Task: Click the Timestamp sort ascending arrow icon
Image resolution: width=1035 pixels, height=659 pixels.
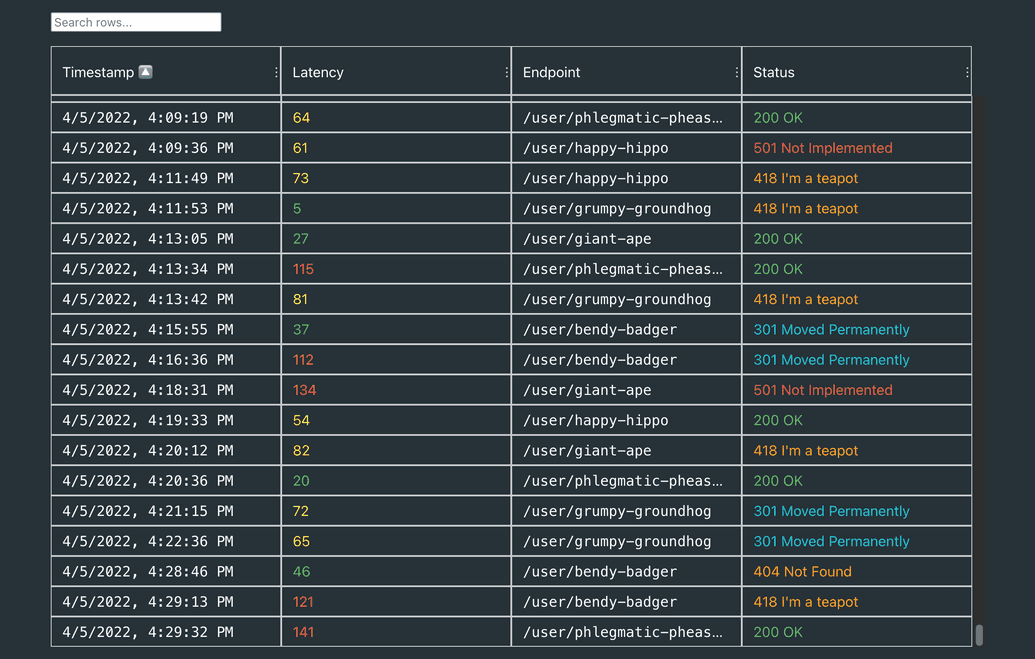Action: click(x=145, y=72)
